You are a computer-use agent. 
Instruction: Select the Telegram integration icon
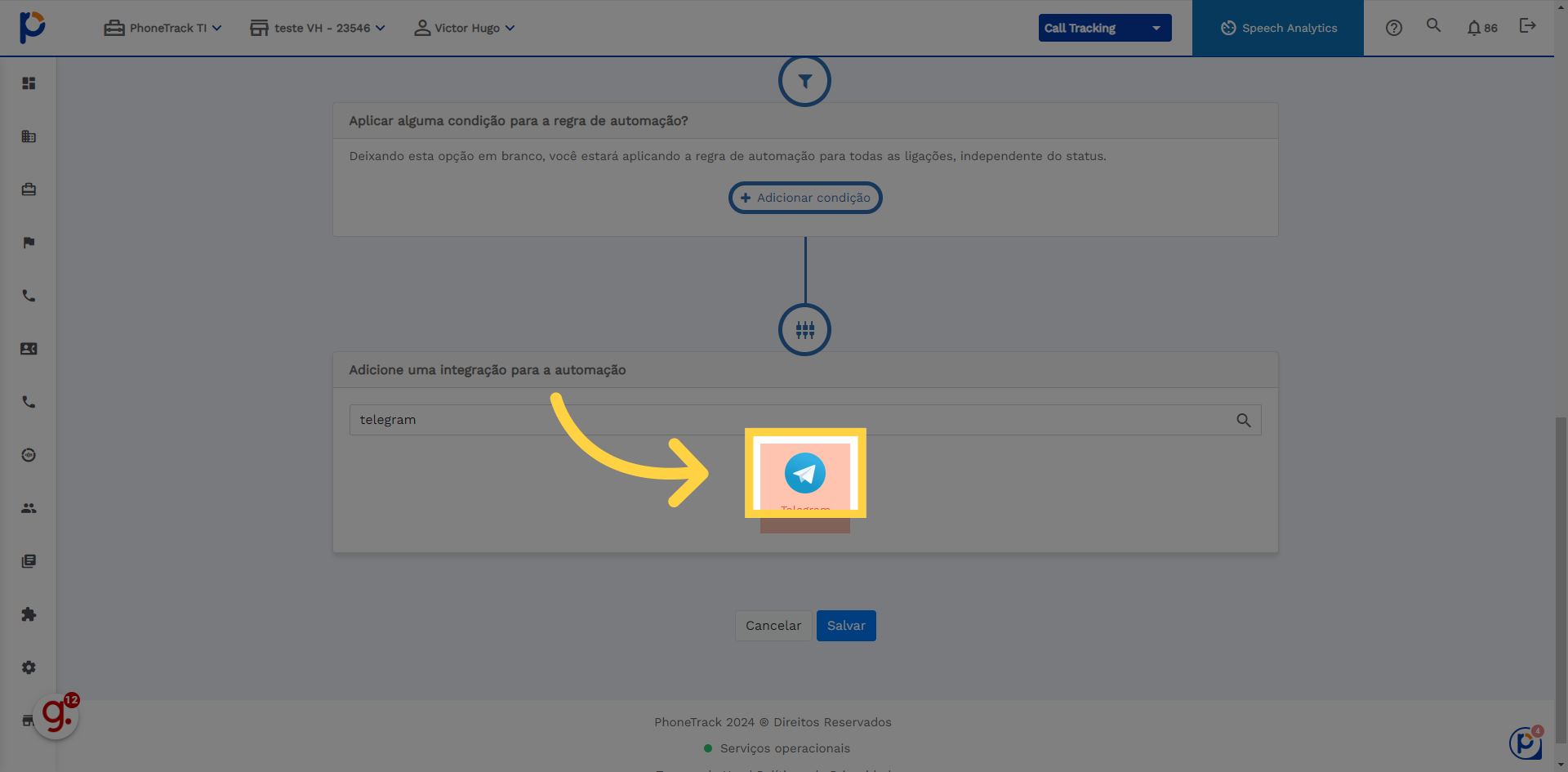pyautogui.click(x=805, y=474)
